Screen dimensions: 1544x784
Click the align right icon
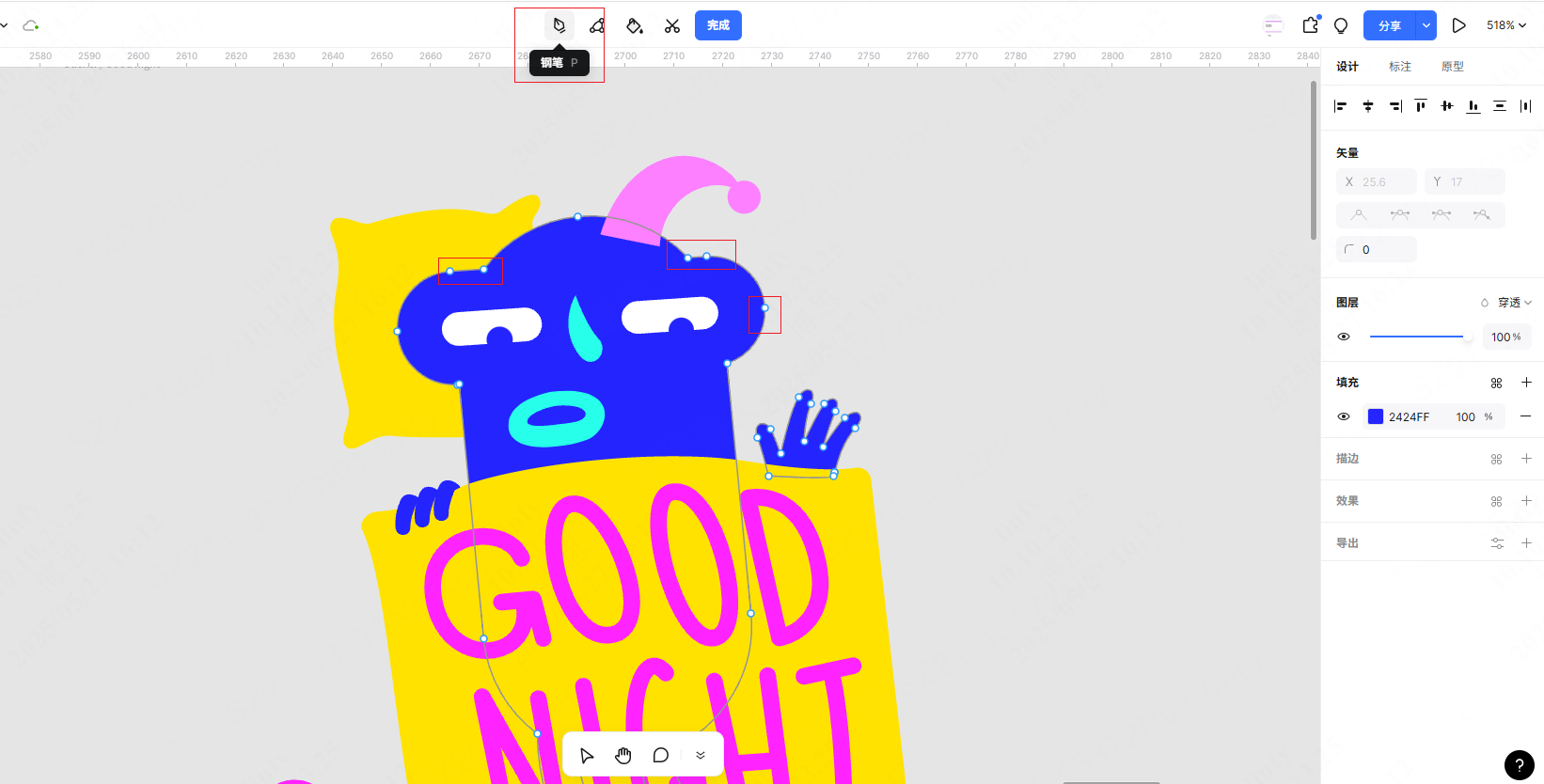pyautogui.click(x=1394, y=106)
